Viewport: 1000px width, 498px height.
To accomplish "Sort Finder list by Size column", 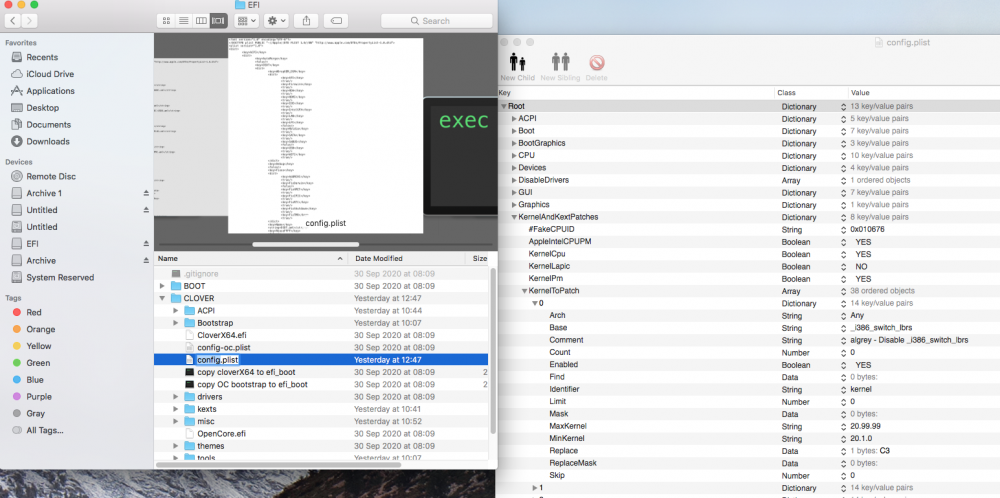I will click(480, 259).
